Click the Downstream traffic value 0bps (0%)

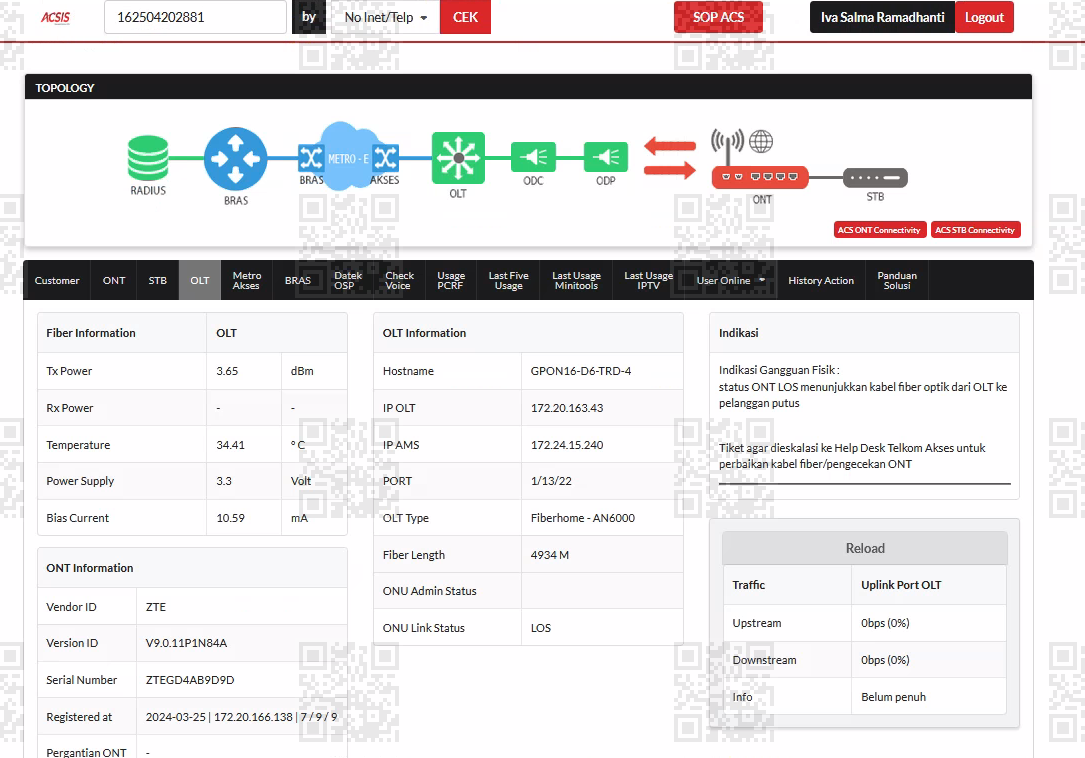[x=885, y=660]
